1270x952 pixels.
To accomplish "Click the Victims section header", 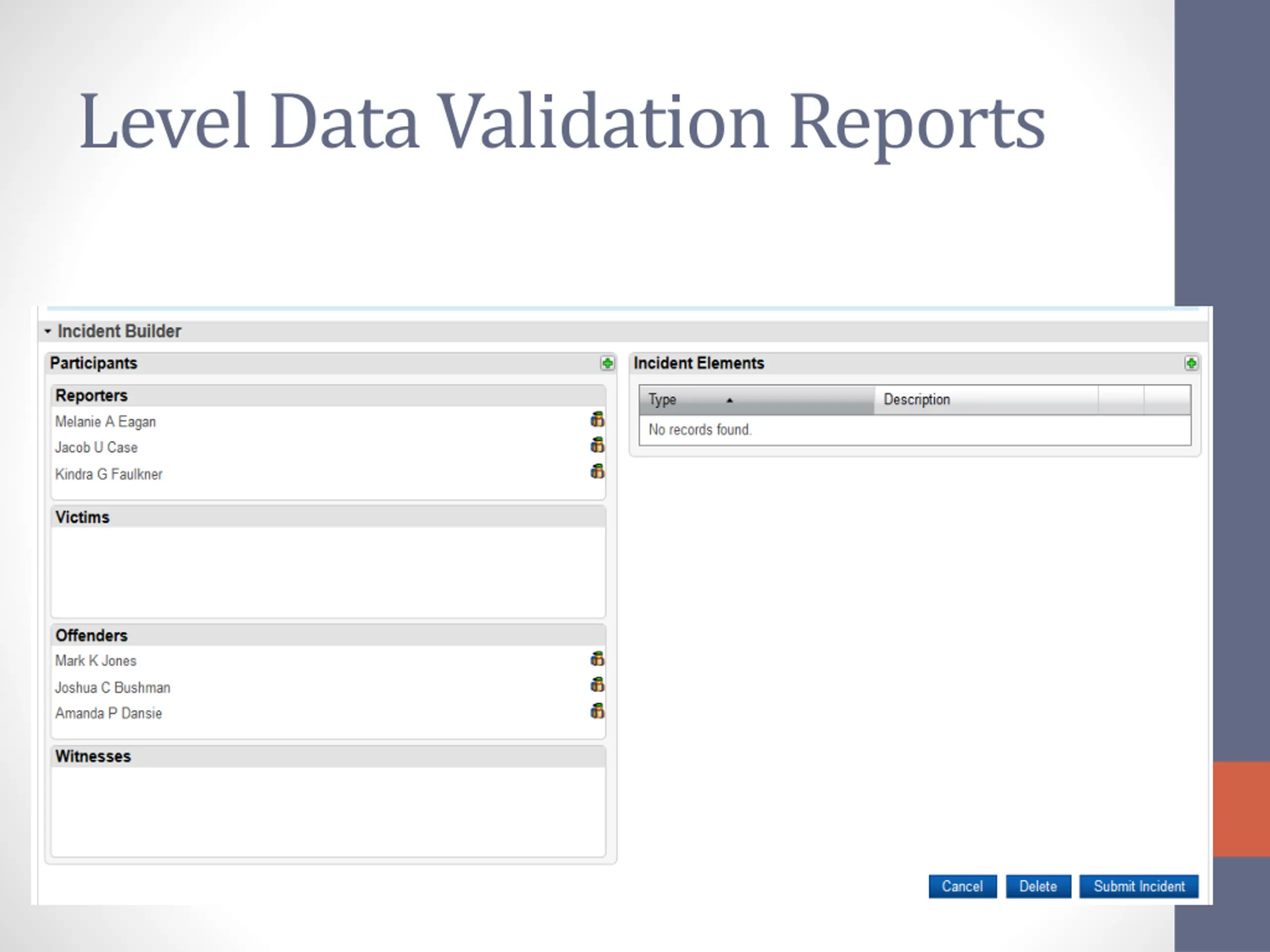I will pos(328,517).
